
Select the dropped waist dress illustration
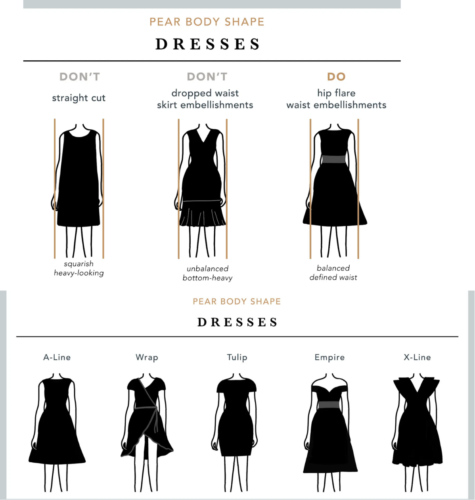pos(202,189)
